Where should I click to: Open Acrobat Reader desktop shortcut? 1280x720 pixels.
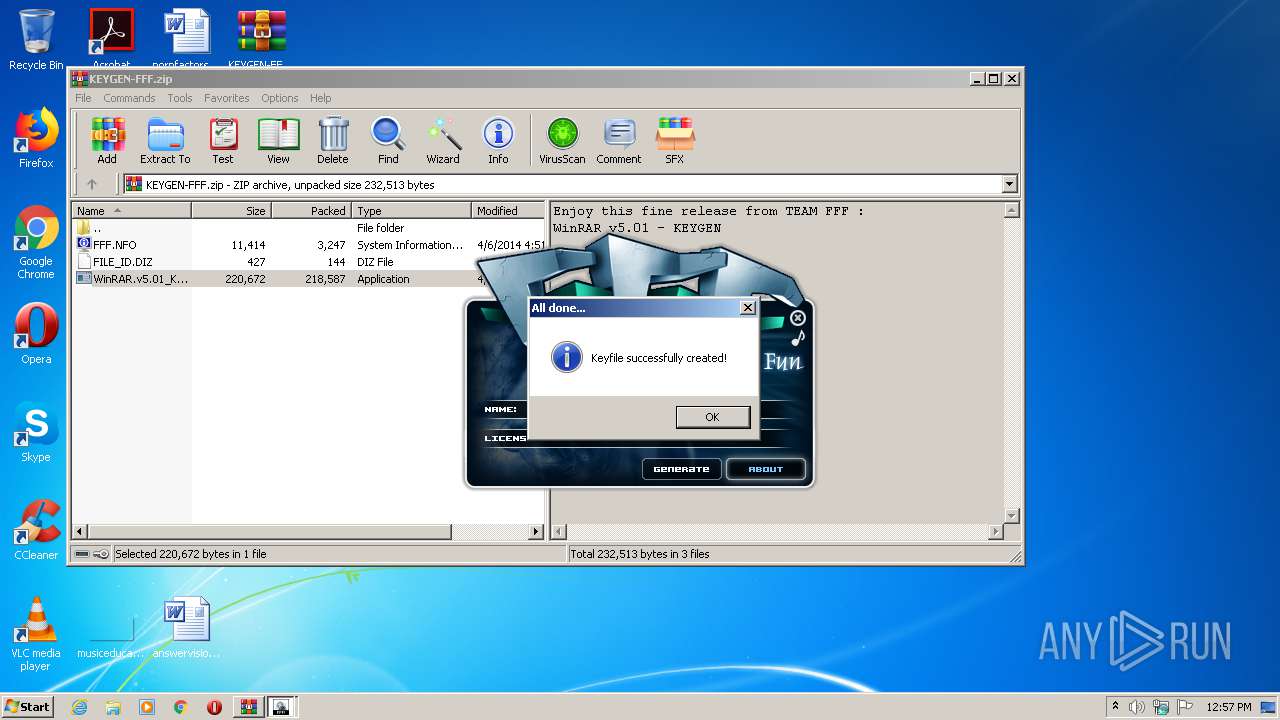111,38
